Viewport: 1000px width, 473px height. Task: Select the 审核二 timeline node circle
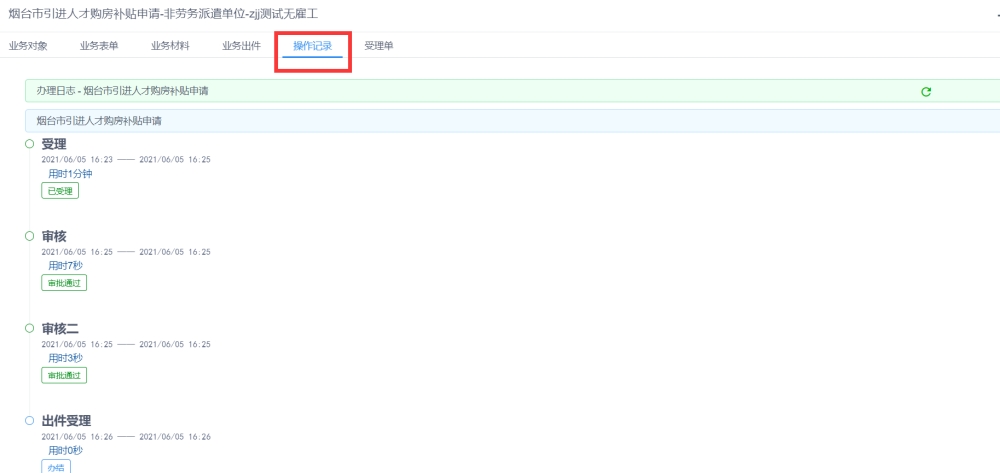tap(29, 328)
